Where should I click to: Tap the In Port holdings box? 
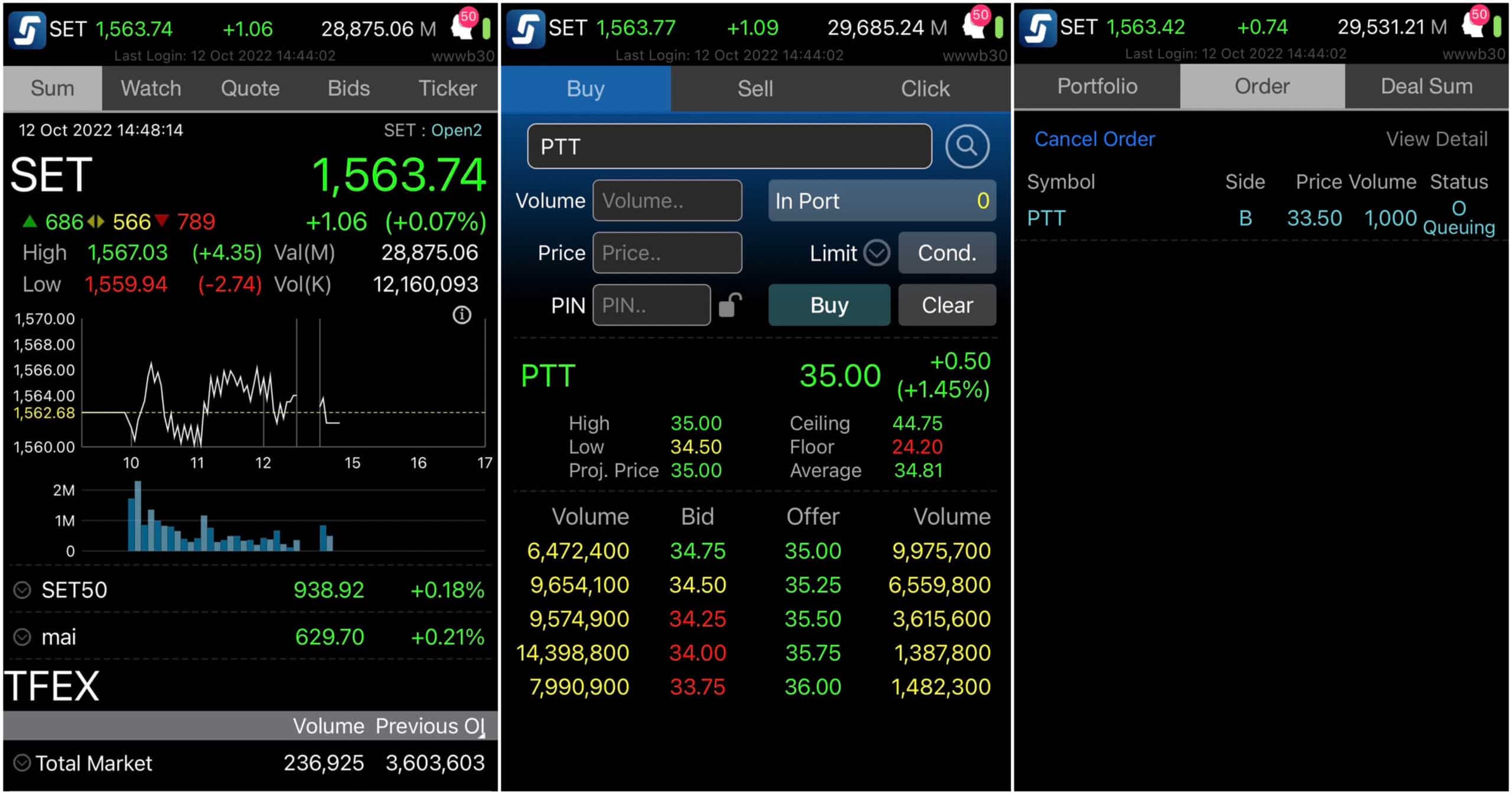[882, 201]
